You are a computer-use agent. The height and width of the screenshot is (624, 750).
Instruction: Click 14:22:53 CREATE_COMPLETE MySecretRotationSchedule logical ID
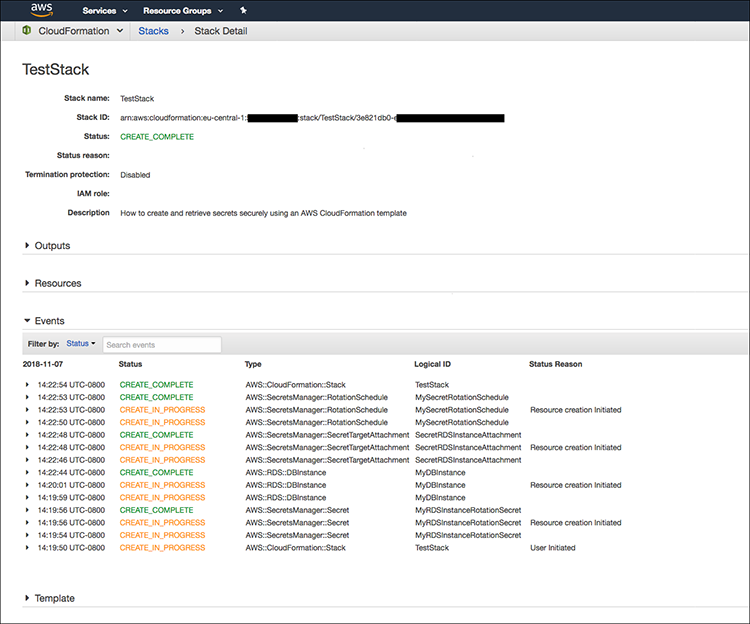click(462, 397)
